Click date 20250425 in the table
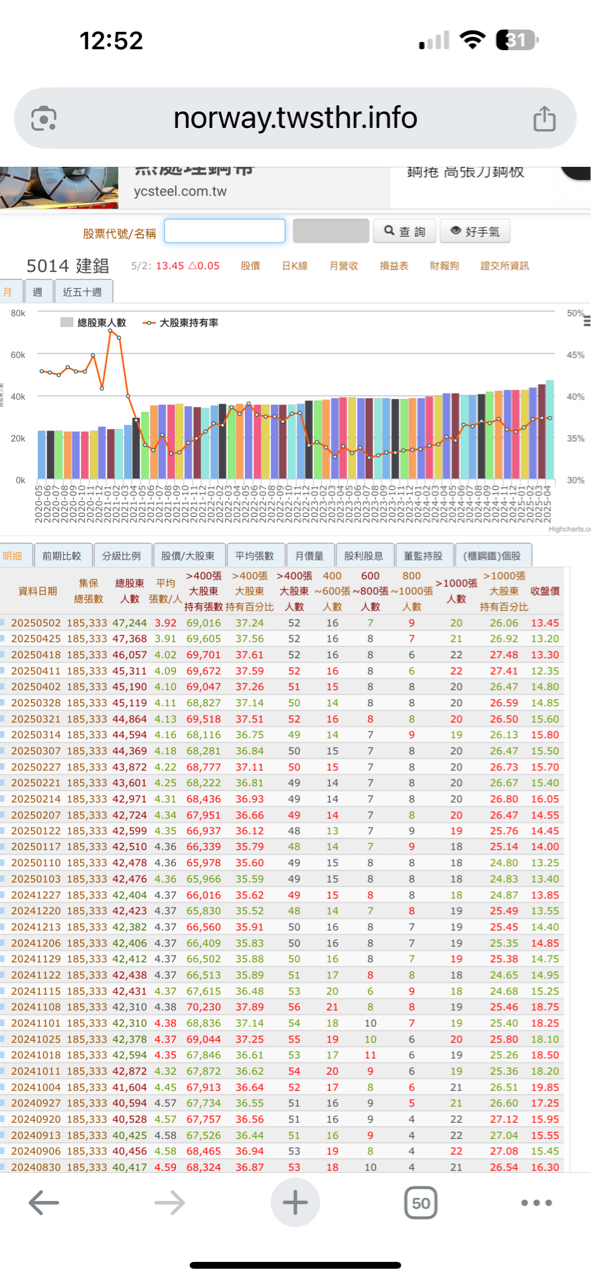This screenshot has width=591, height=1280. (x=36, y=639)
